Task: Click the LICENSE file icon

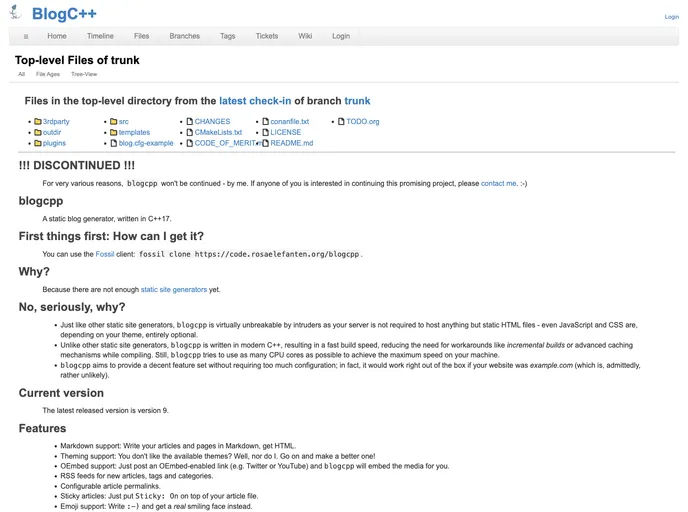Action: tap(265, 133)
